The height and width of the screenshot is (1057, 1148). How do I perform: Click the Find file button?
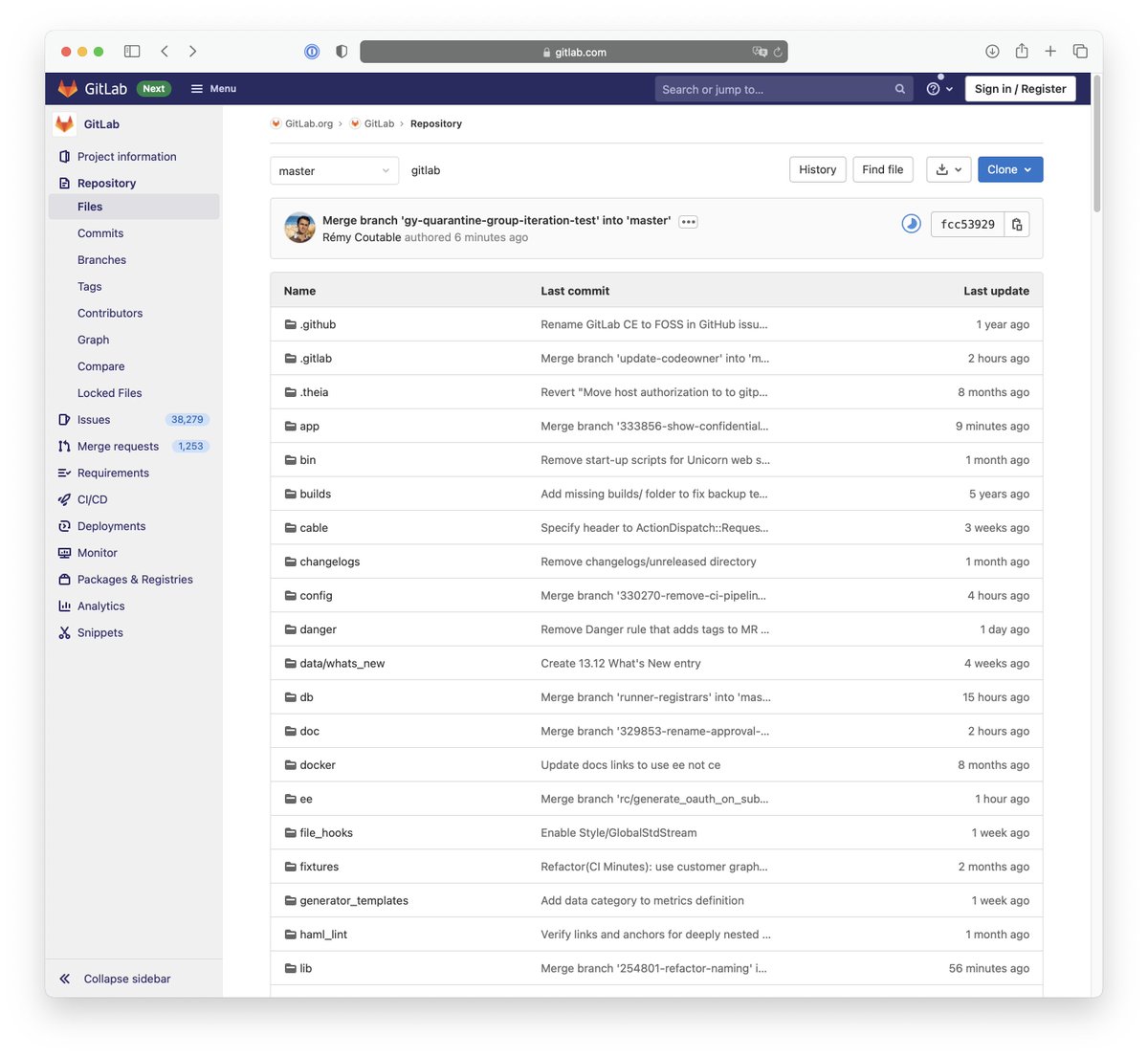pyautogui.click(x=882, y=168)
